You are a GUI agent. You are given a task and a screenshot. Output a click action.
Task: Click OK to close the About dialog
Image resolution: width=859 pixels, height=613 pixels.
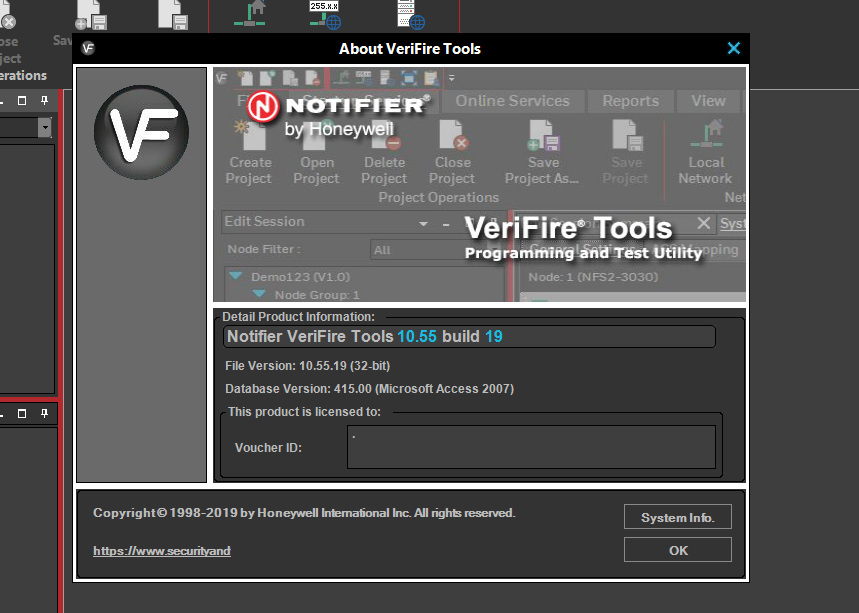pos(677,549)
